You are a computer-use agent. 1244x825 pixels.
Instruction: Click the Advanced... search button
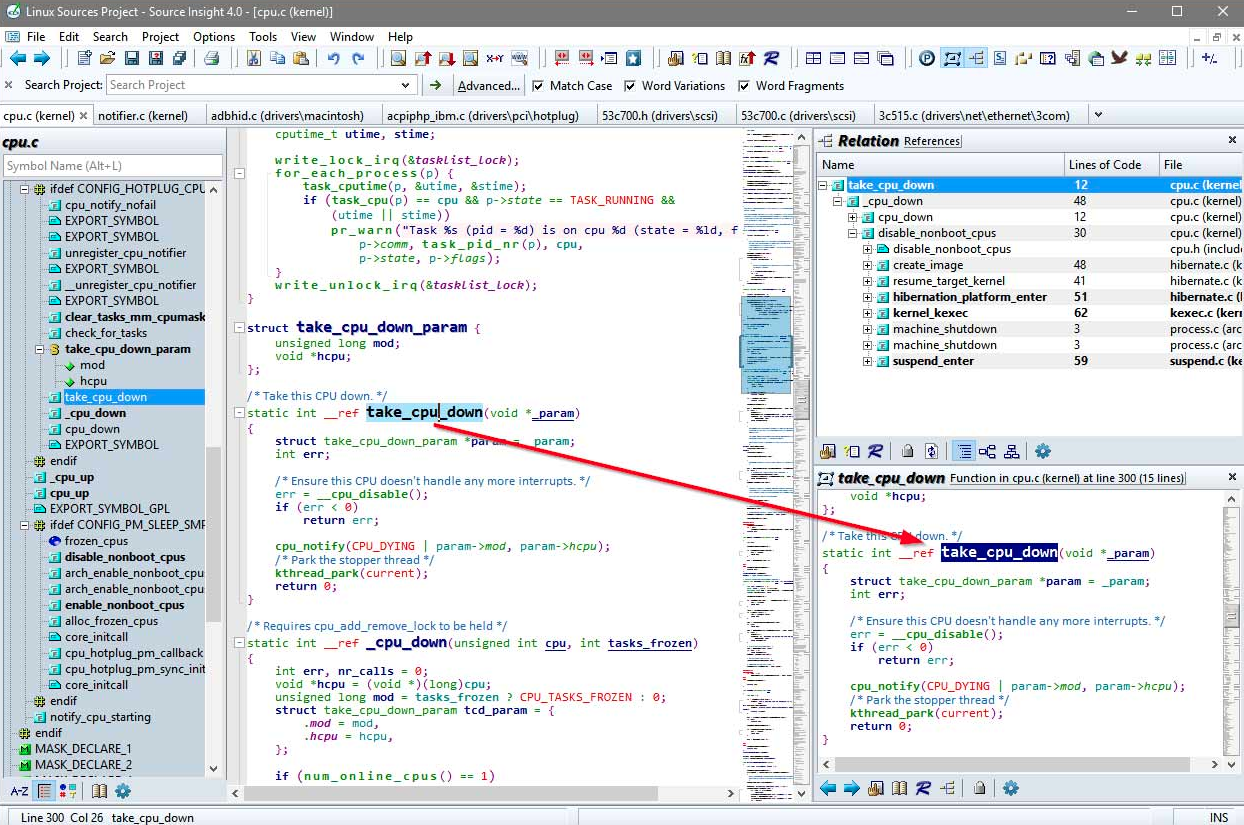[488, 86]
